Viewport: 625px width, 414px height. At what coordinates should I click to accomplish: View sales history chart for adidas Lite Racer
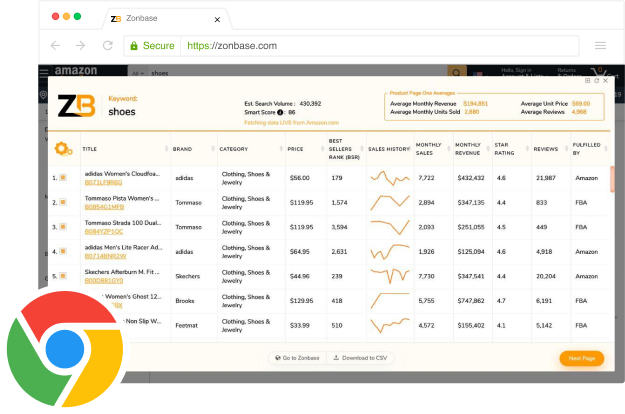click(x=390, y=252)
